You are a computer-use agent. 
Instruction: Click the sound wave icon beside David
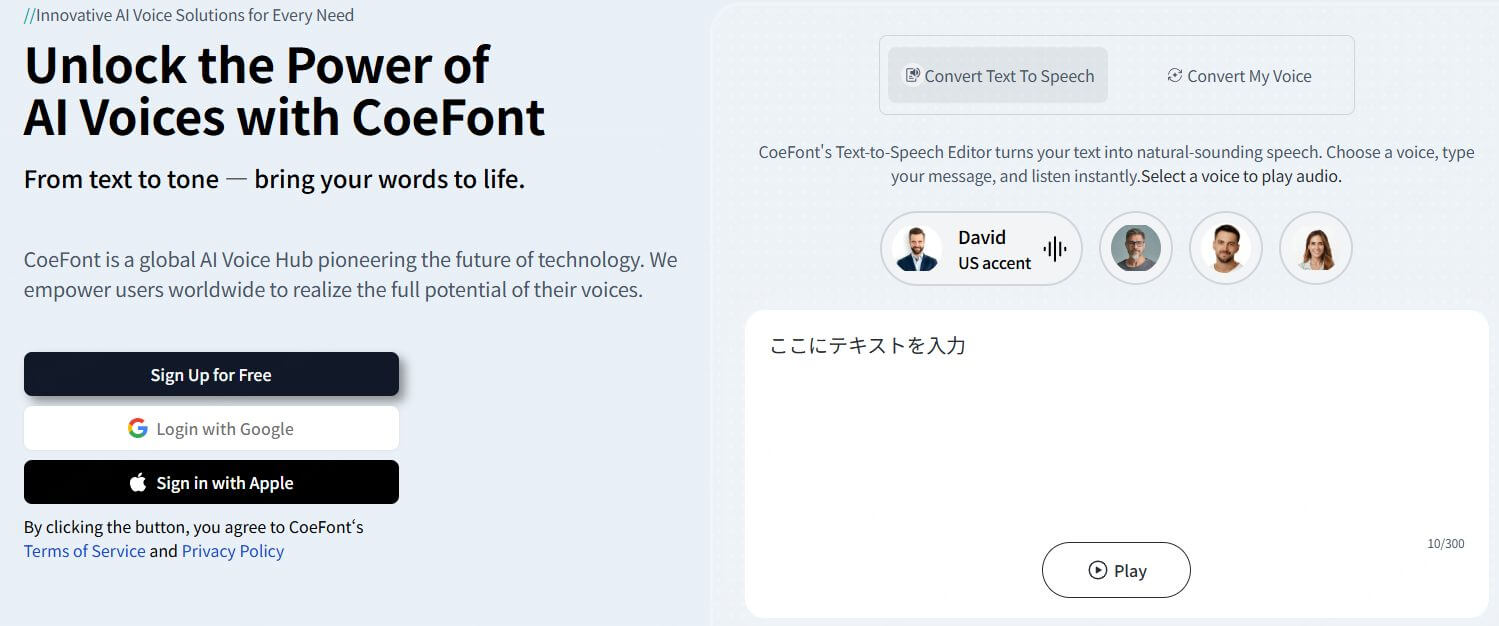point(1055,249)
